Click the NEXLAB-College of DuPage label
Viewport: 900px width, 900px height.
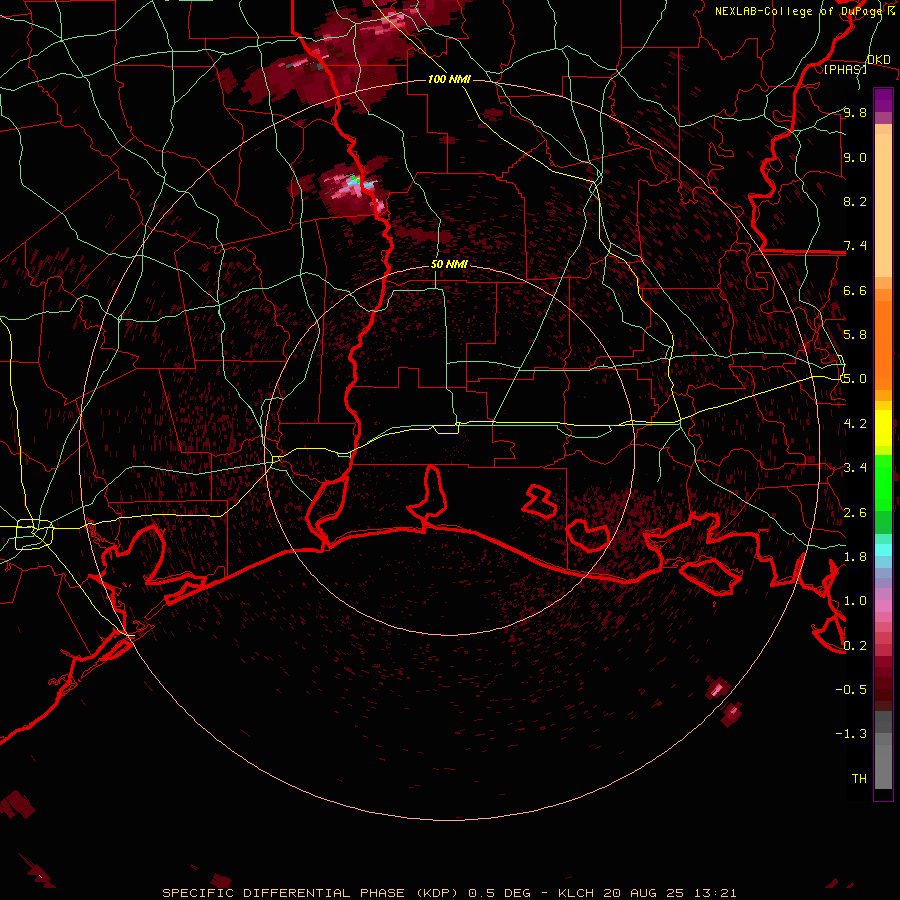[x=798, y=11]
